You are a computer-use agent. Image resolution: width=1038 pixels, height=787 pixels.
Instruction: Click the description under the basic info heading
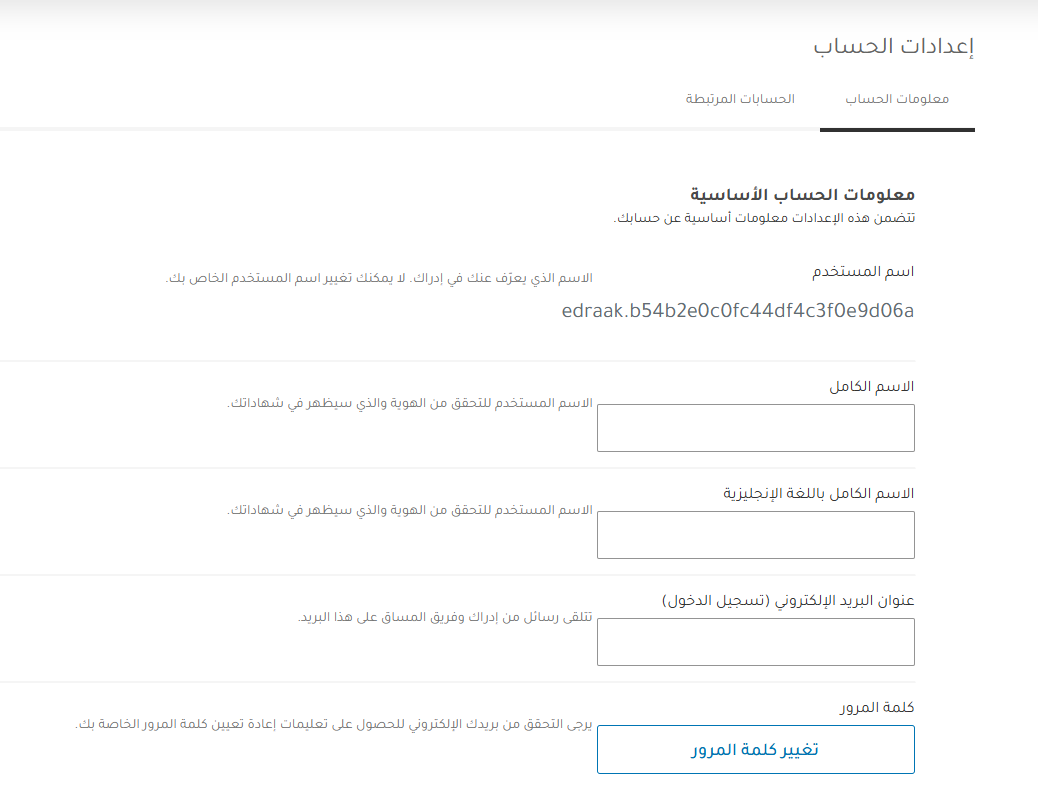[764, 217]
